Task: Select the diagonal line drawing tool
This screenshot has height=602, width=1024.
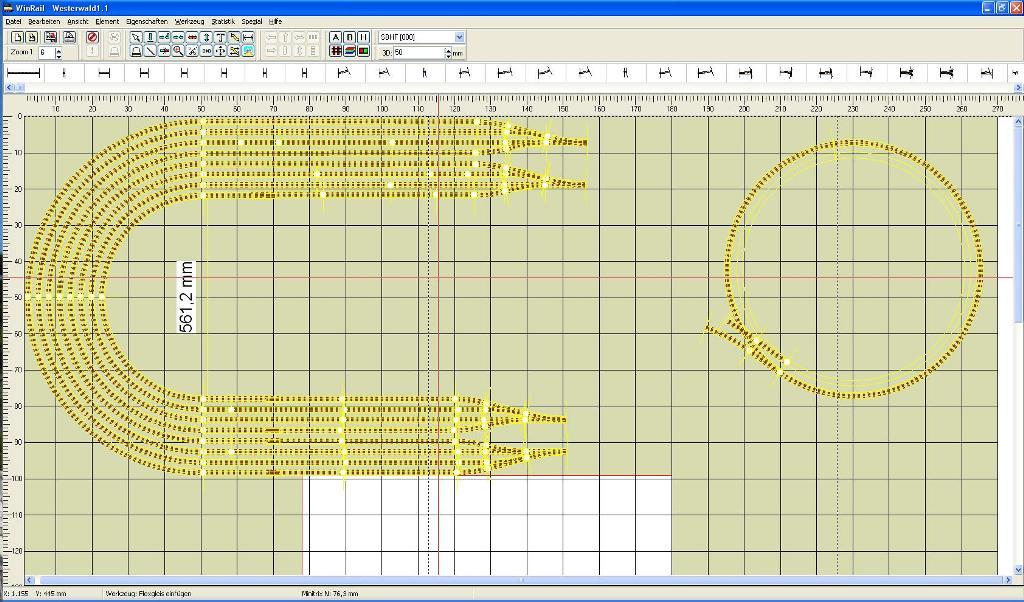Action: [x=150, y=51]
